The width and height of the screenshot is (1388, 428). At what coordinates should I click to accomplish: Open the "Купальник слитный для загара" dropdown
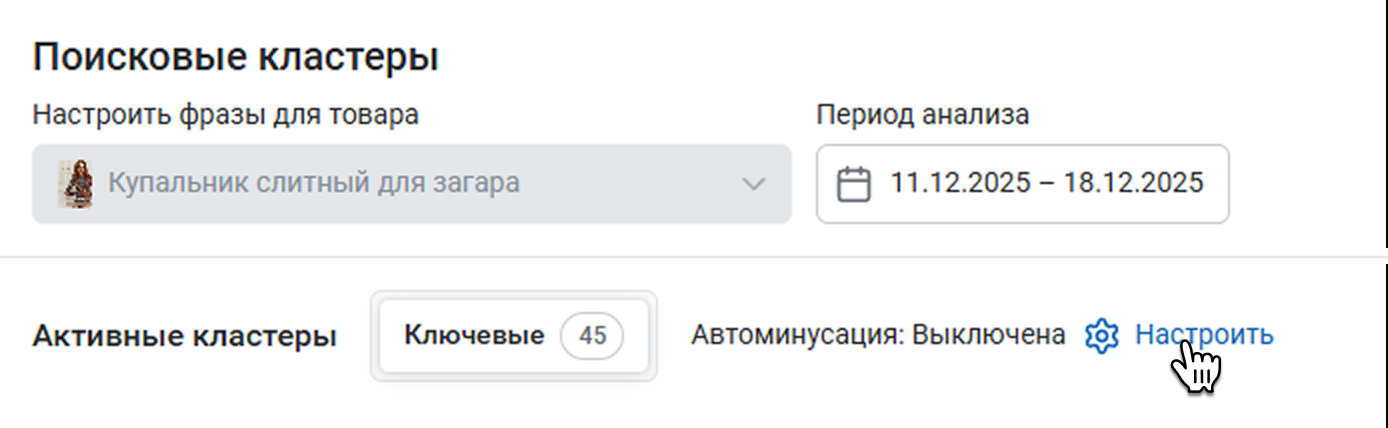412,184
